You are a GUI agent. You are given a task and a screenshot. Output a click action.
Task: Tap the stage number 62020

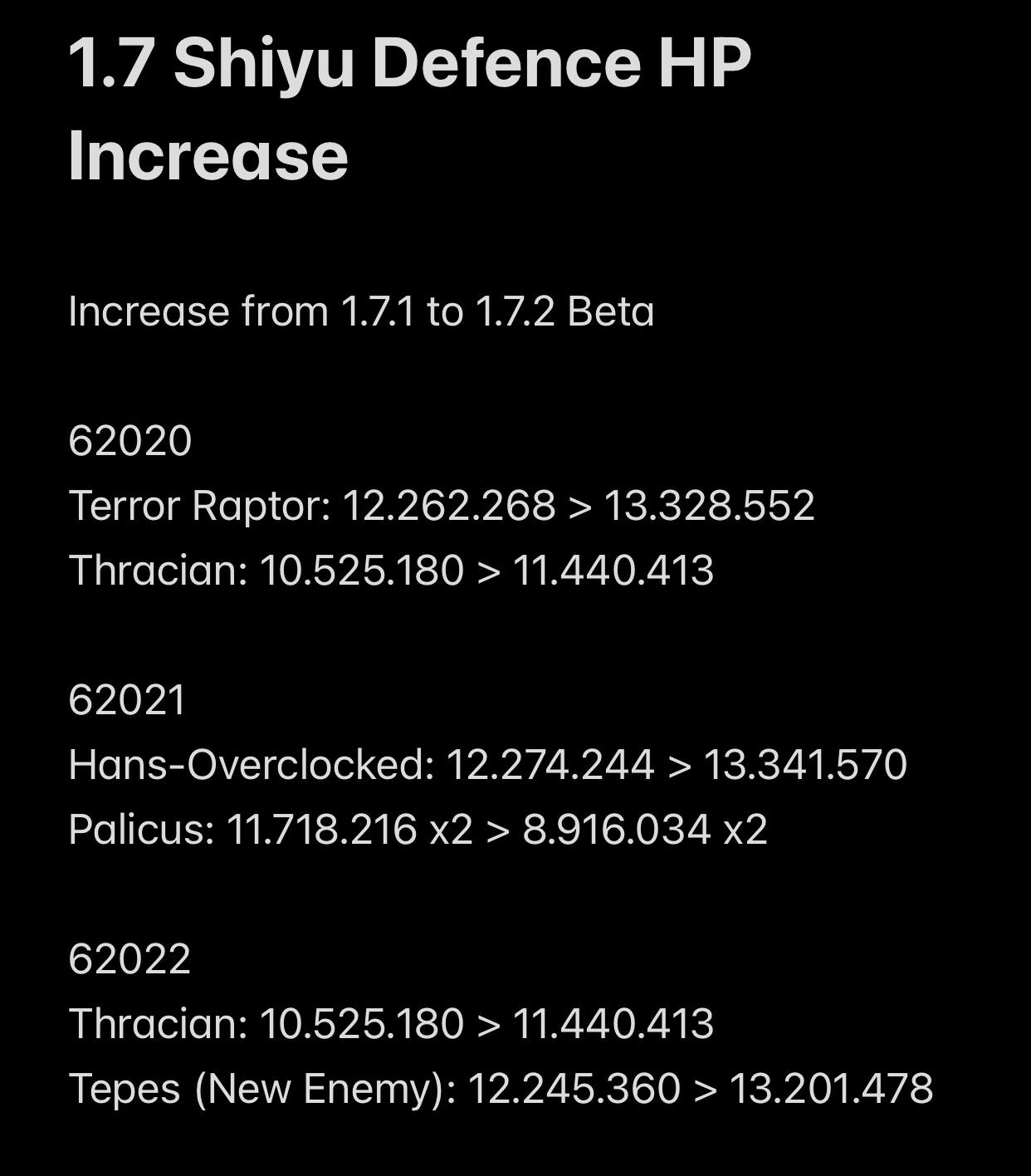(130, 440)
